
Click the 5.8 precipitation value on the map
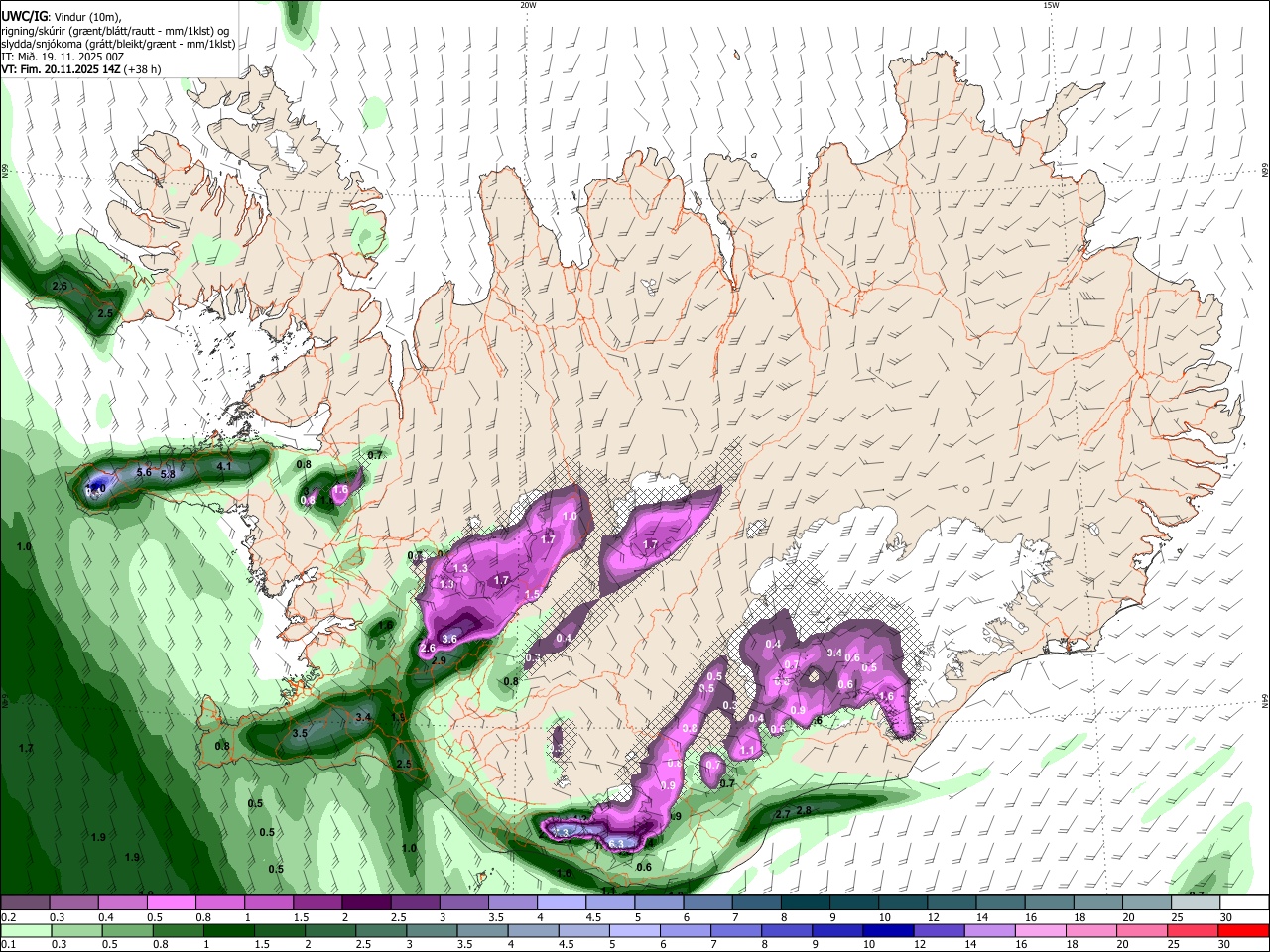click(x=168, y=475)
